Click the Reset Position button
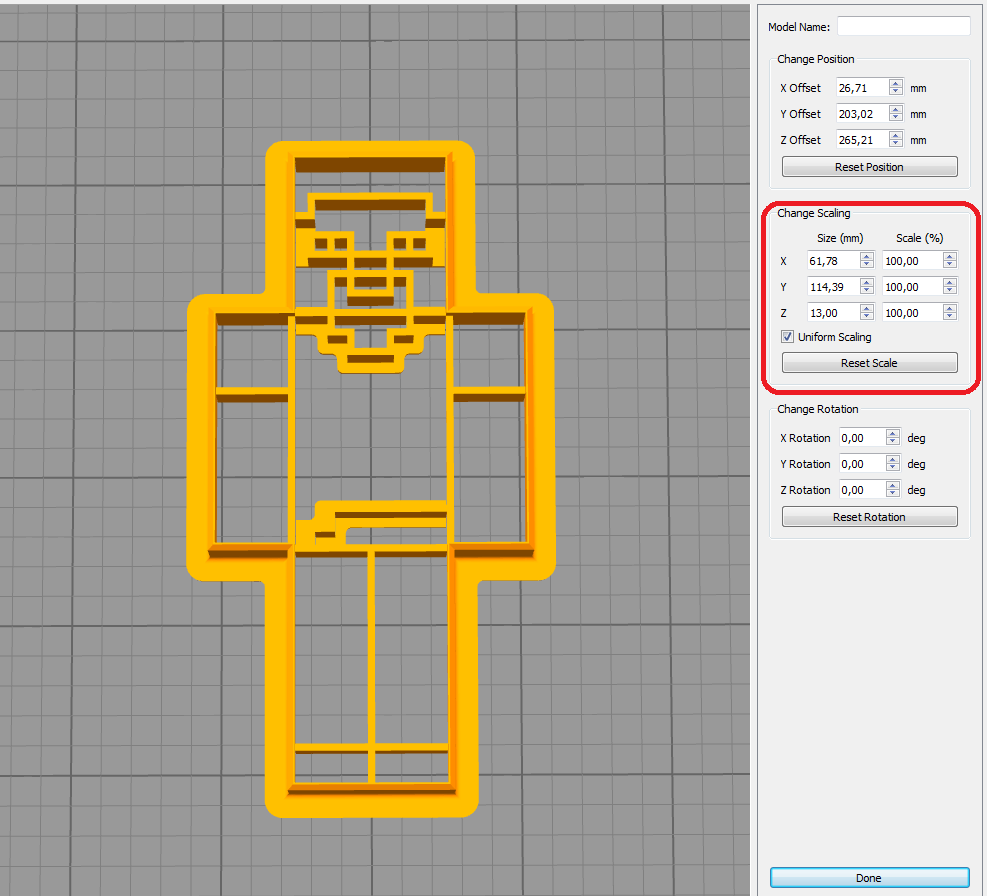This screenshot has width=987, height=896. click(x=869, y=167)
